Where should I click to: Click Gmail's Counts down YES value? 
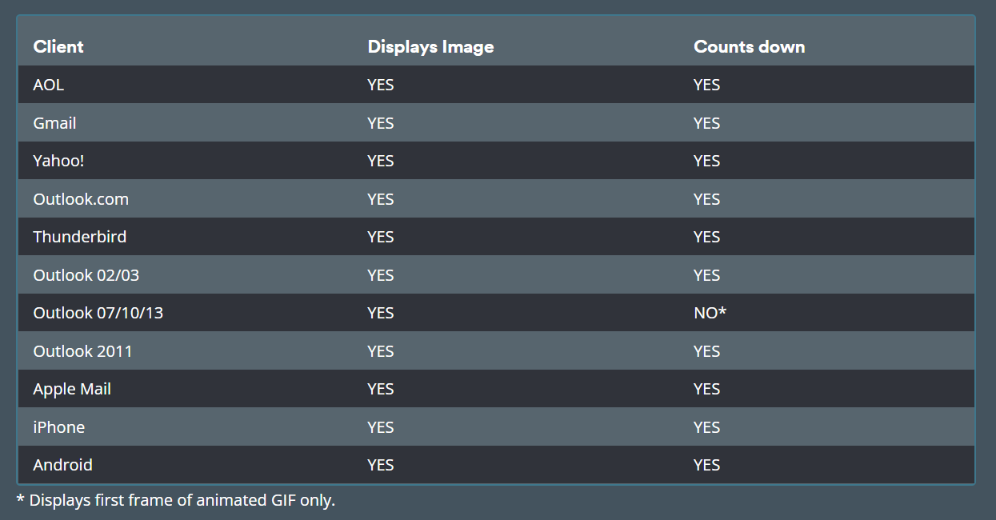click(x=706, y=123)
